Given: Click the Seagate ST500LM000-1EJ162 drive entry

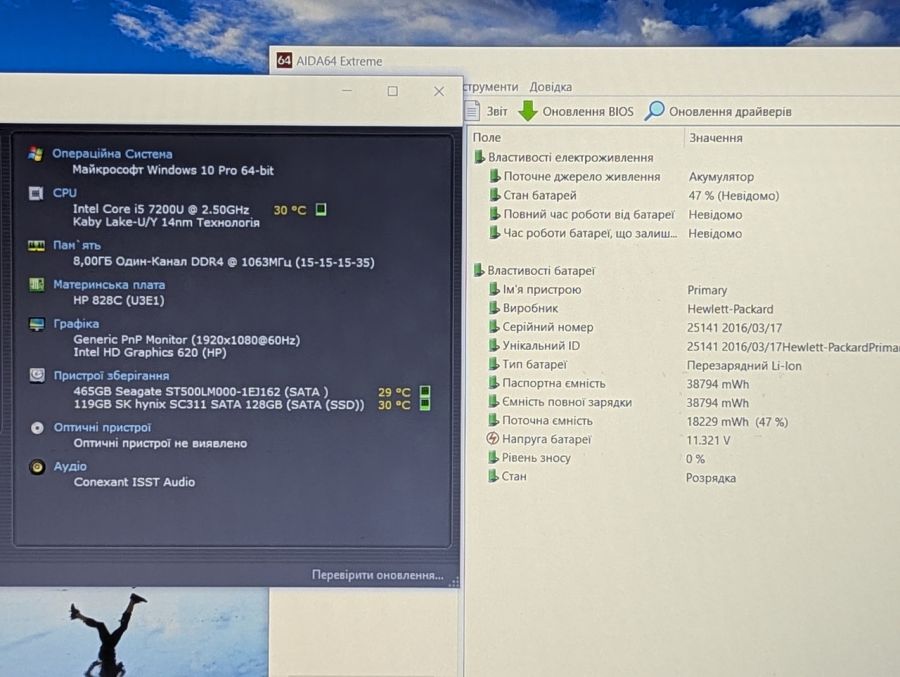Looking at the screenshot, I should point(201,392).
